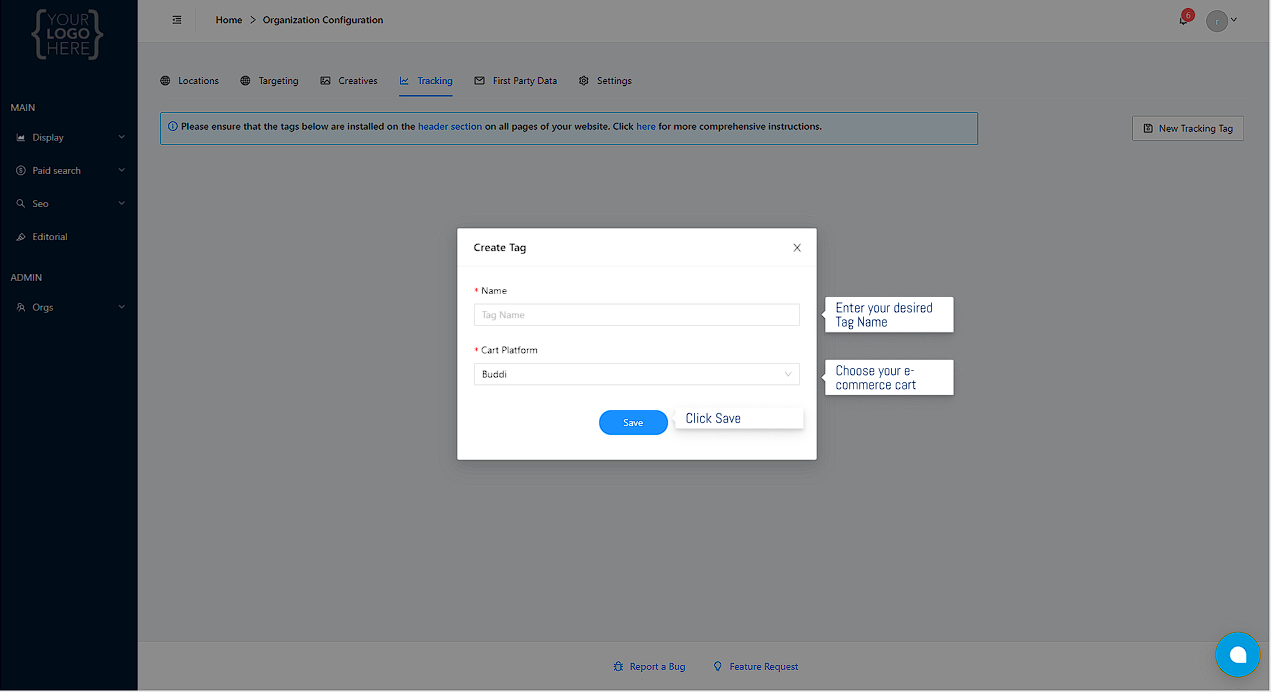Expand the Display sidebar menu

click(x=69, y=138)
